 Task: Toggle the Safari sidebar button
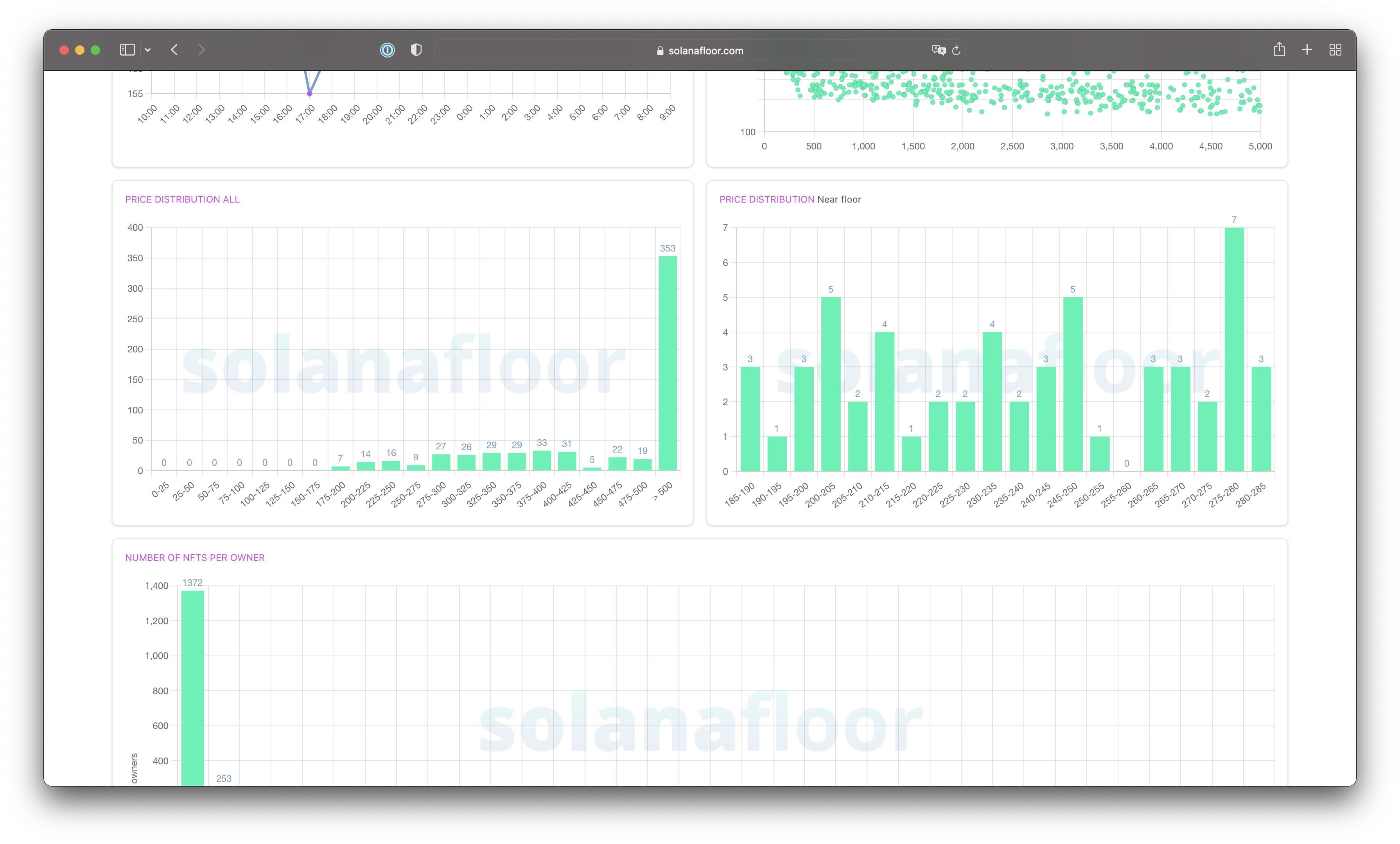pyautogui.click(x=127, y=50)
